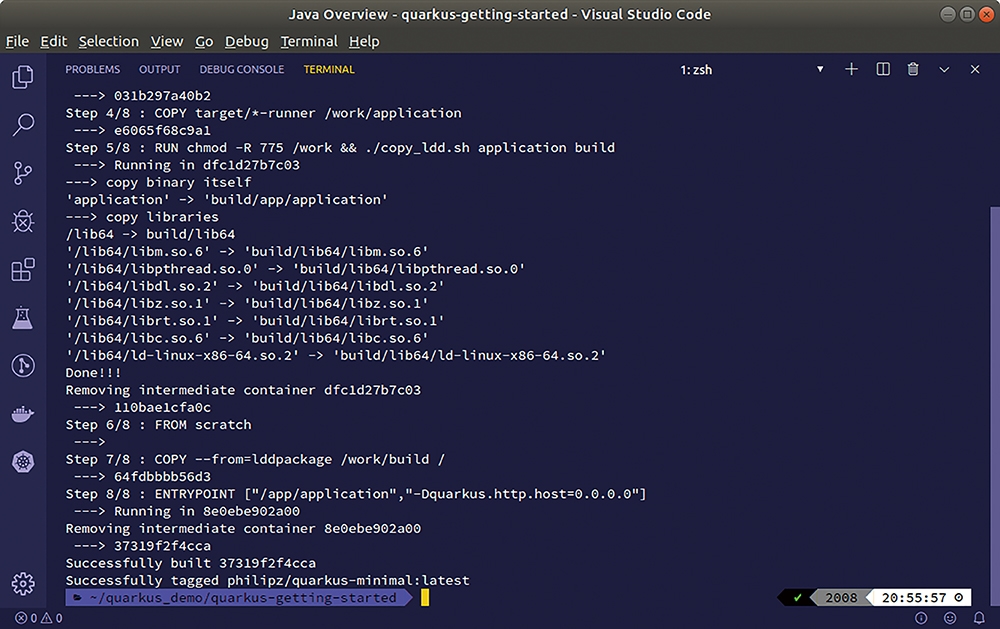1000x629 pixels.
Task: Open the Terminal menu
Action: coord(309,41)
